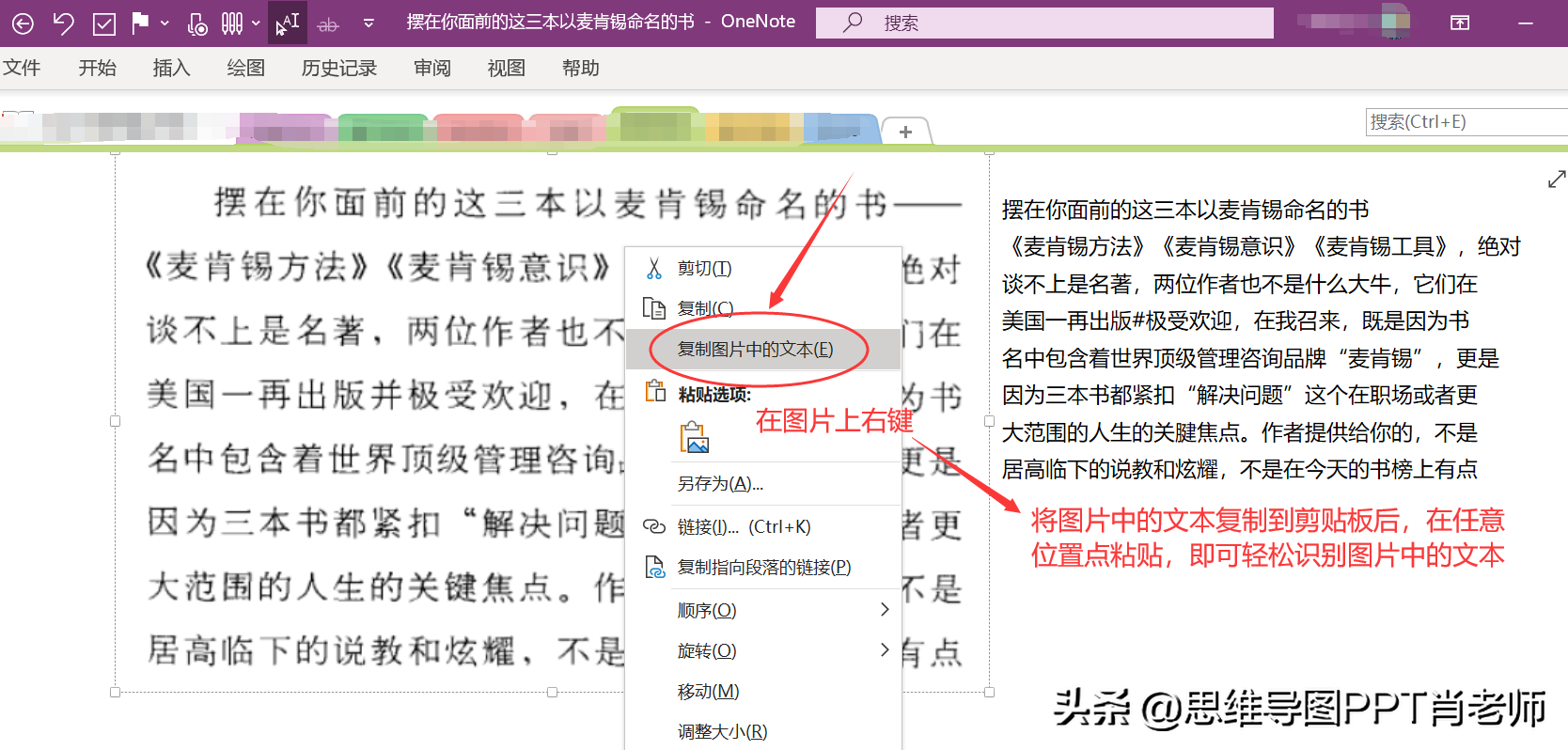The height and width of the screenshot is (750, 1568).
Task: Click the Back arrow in the title bar
Action: click(23, 23)
